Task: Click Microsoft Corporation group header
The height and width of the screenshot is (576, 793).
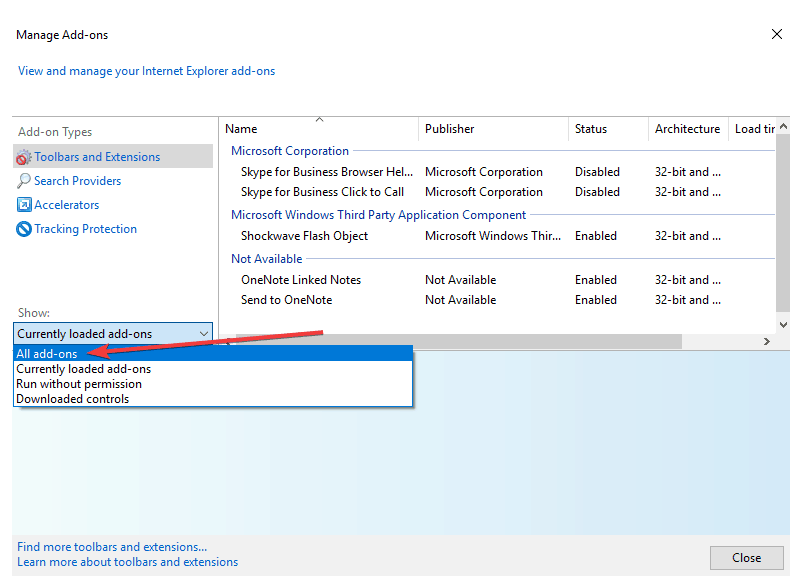Action: point(290,151)
